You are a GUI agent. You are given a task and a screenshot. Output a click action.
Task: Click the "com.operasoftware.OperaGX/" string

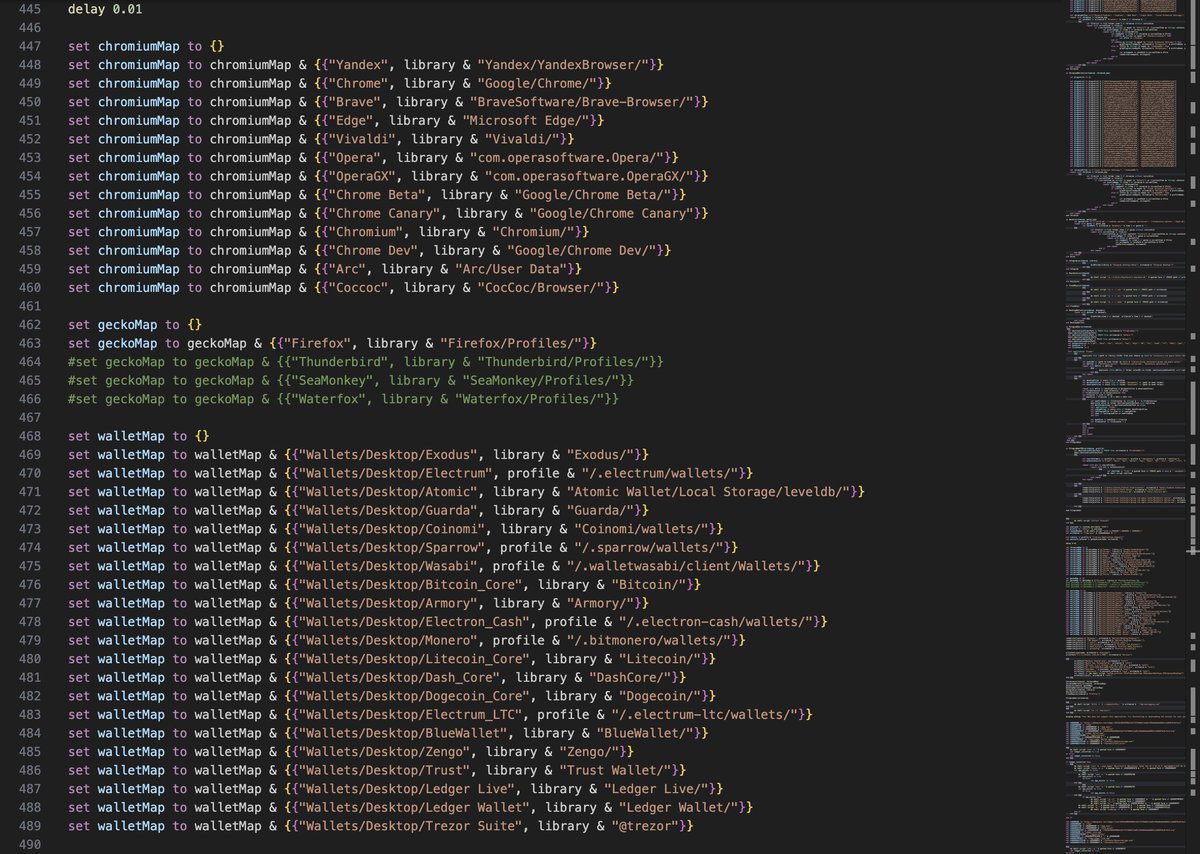pos(587,176)
